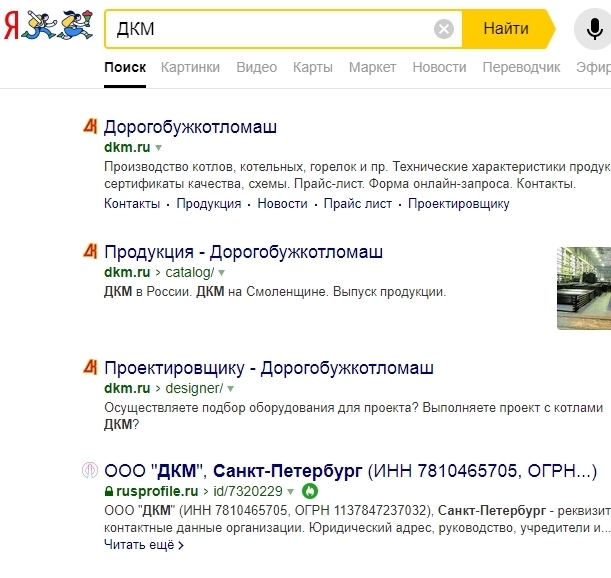The height and width of the screenshot is (578, 611).
Task: Click the green badge icon after id/7320229
Action: [x=310, y=491]
